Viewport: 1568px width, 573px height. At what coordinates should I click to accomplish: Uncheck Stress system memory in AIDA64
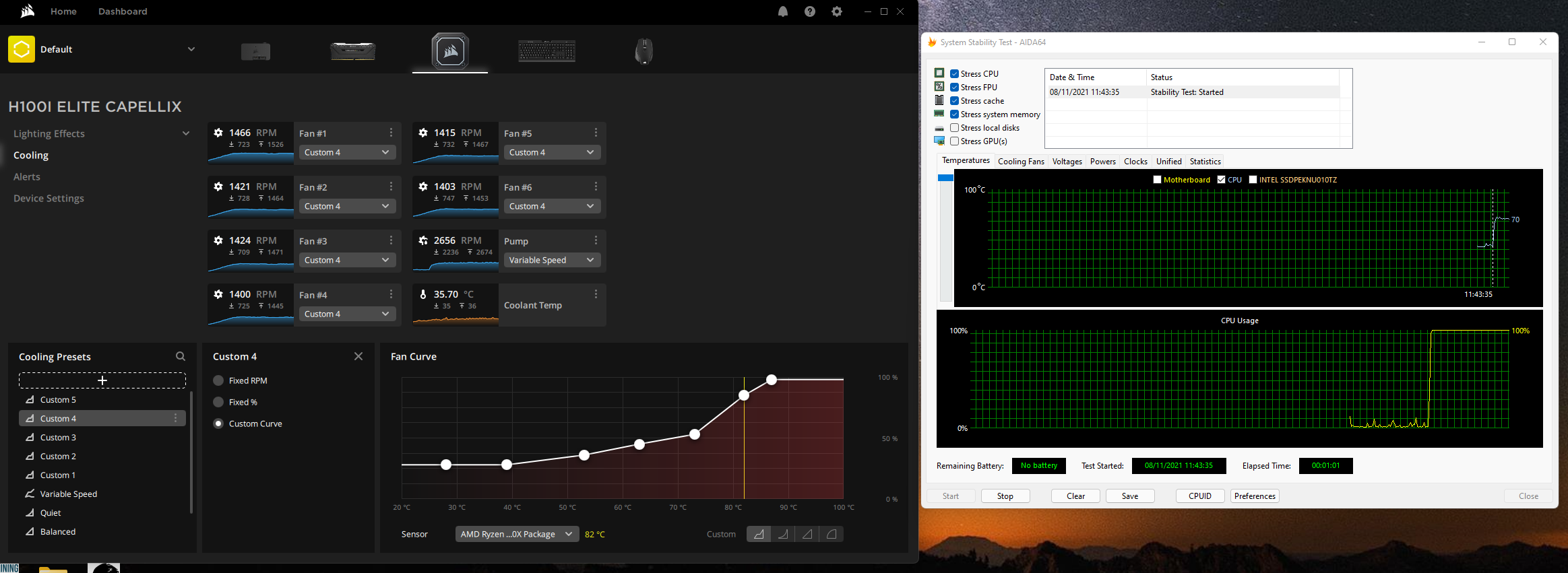click(955, 114)
